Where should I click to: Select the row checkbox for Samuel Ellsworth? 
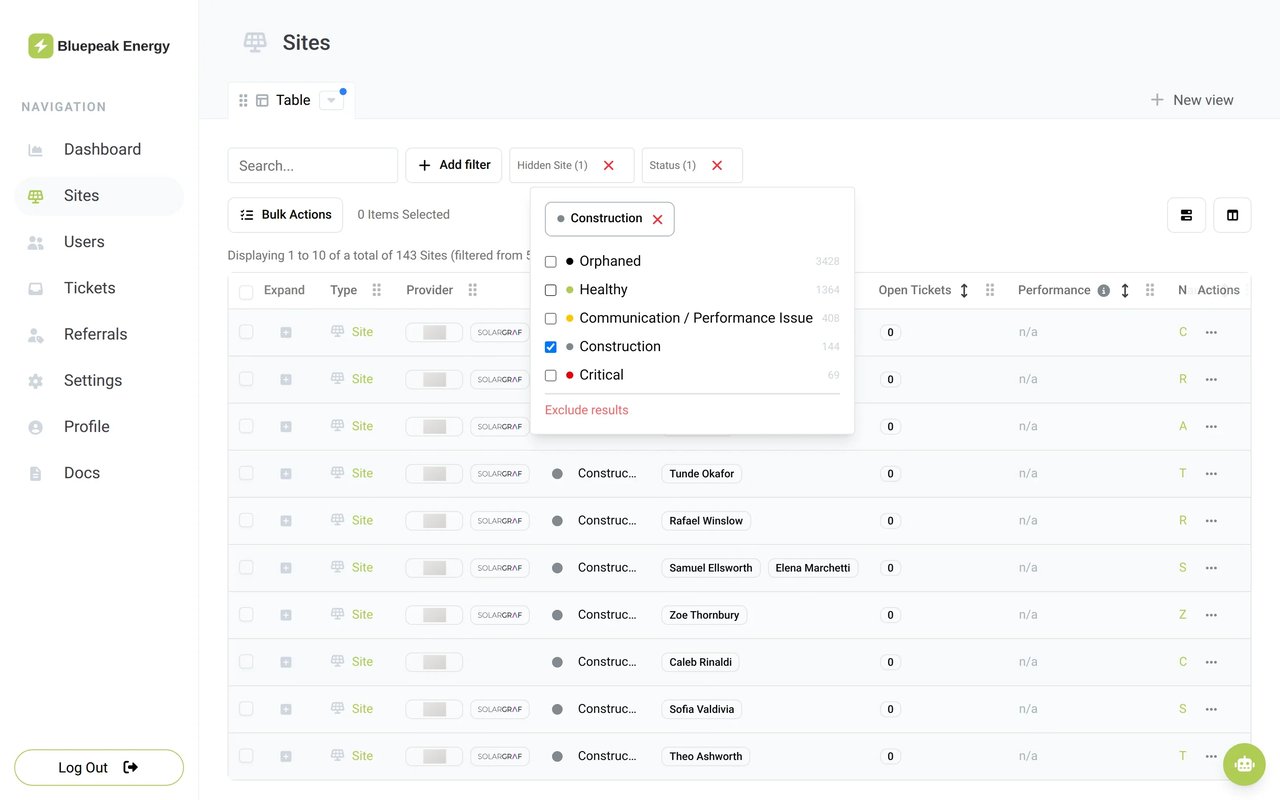point(246,568)
